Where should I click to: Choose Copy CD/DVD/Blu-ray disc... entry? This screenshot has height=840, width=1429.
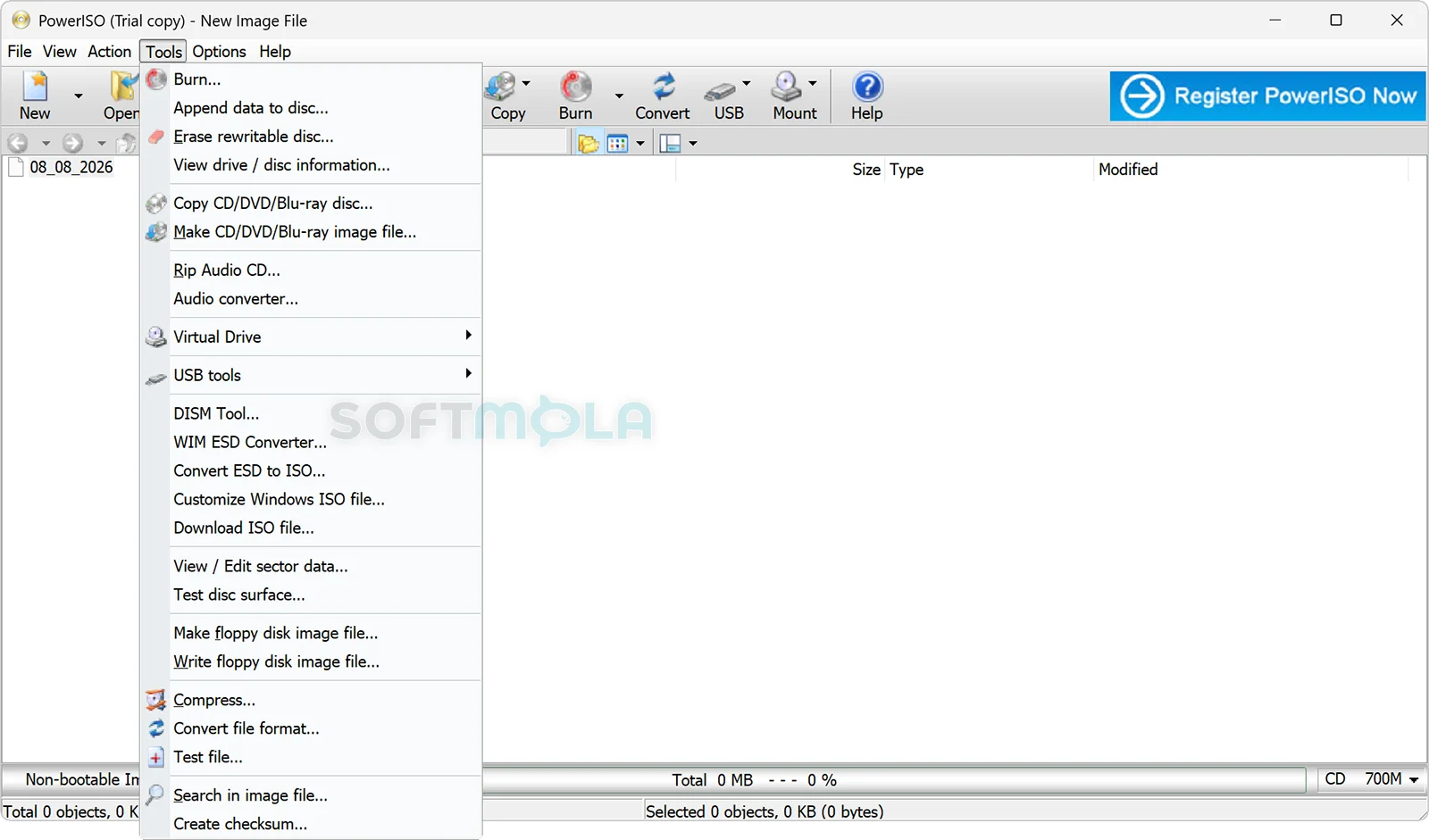click(x=311, y=204)
